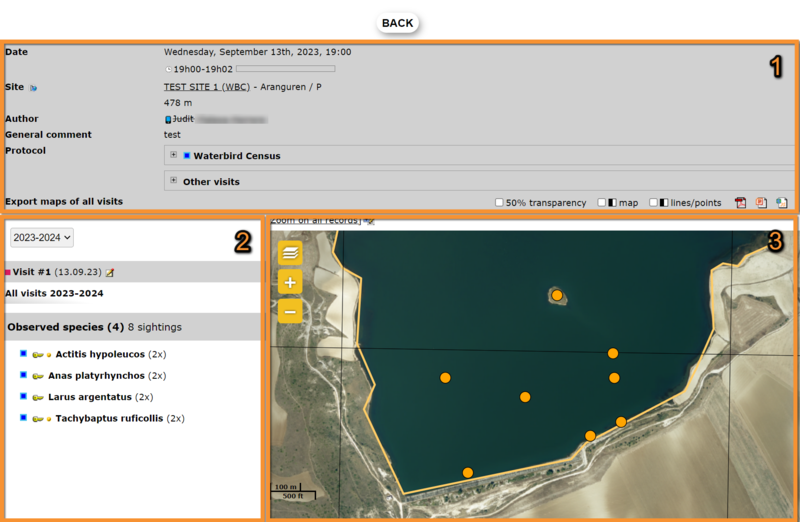Open Actitis hypoleucos species entry

point(100,354)
